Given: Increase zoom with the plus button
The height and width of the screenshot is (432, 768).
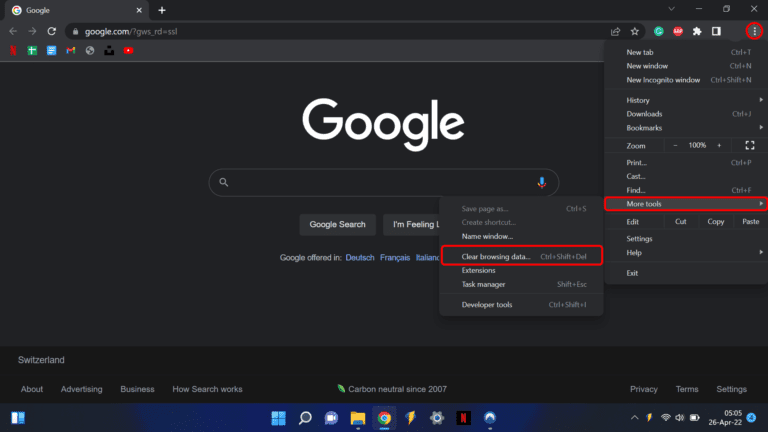Looking at the screenshot, I should click(720, 145).
